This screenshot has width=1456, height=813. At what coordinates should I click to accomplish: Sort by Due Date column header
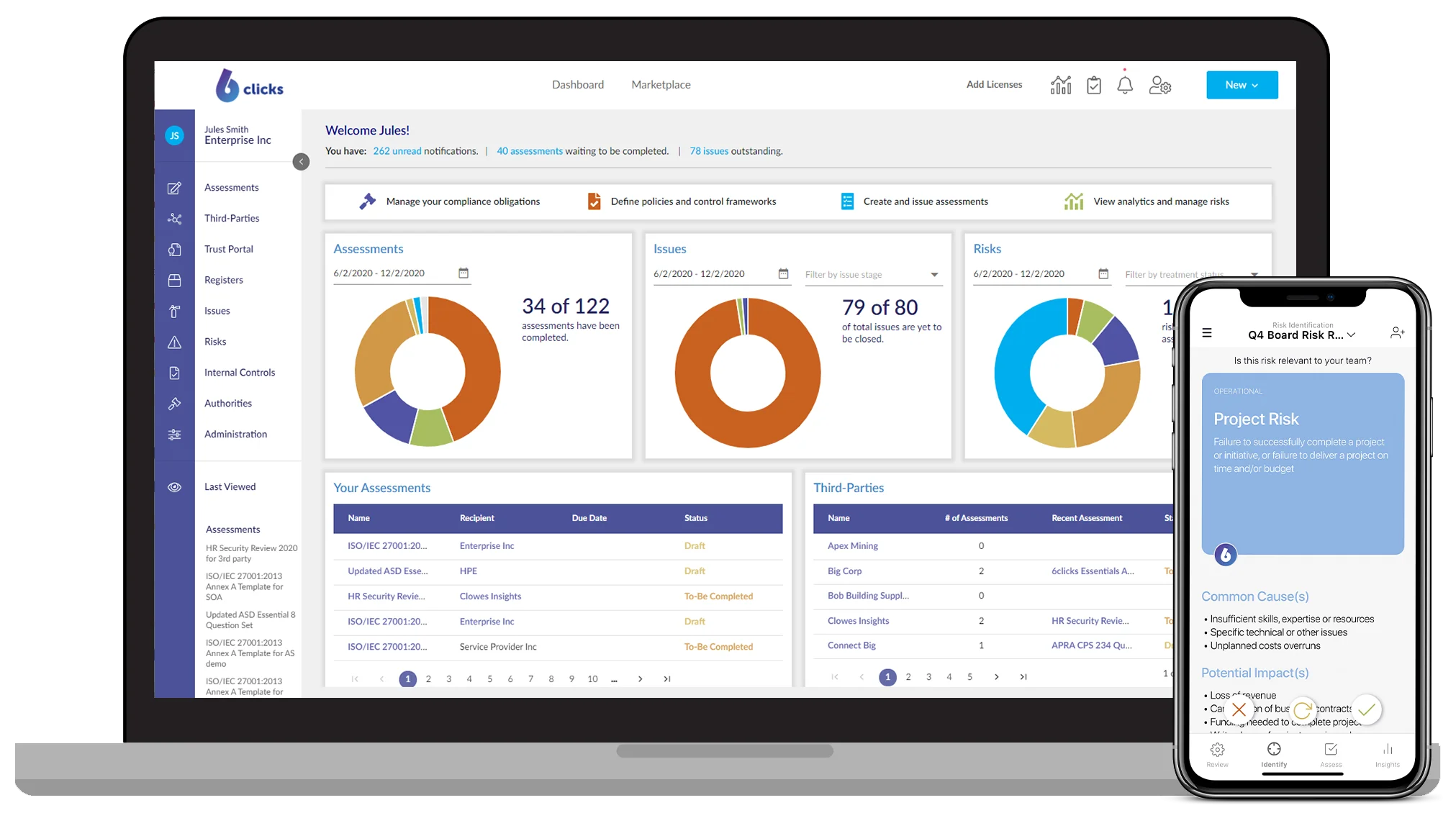tap(589, 518)
